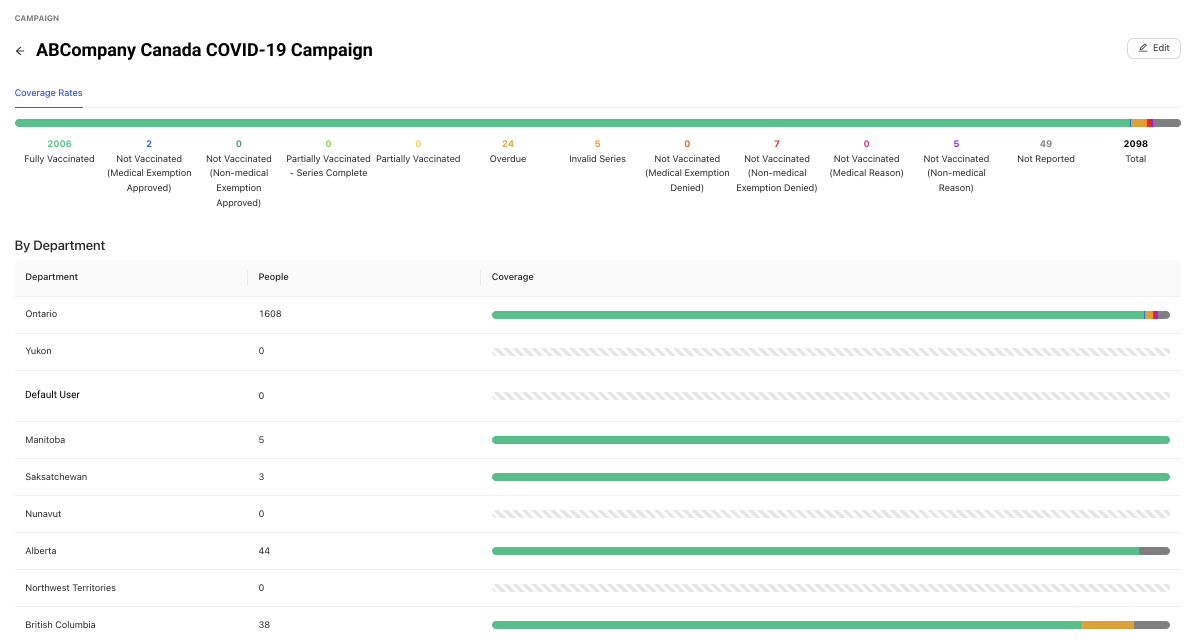Click the back arrow to leave the campaign
The width and height of the screenshot is (1195, 639).
pos(19,50)
